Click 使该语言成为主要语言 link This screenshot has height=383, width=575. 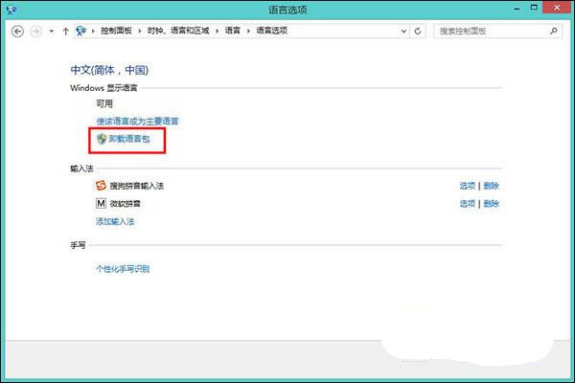point(137,121)
